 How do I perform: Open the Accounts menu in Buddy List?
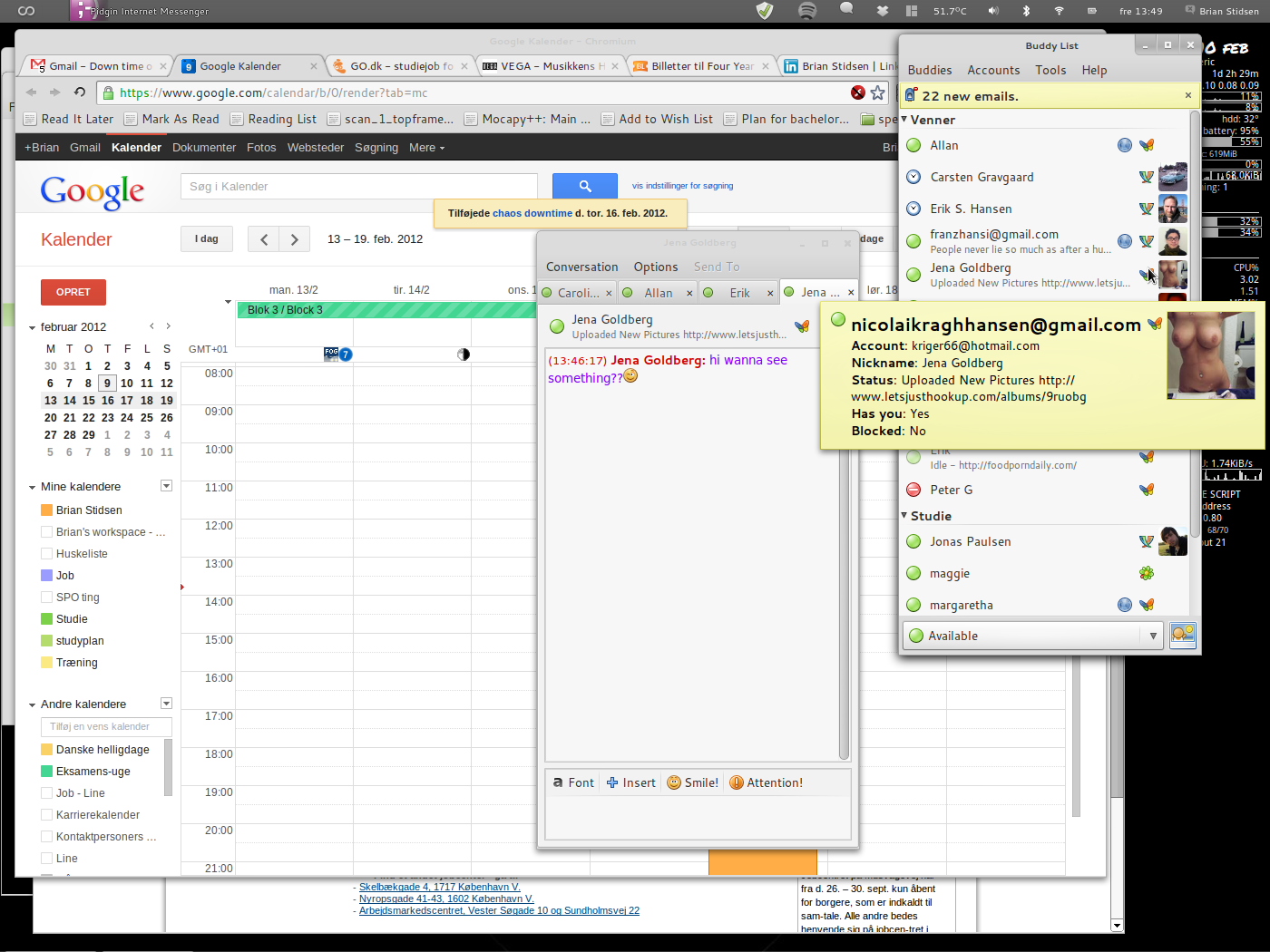coord(992,70)
